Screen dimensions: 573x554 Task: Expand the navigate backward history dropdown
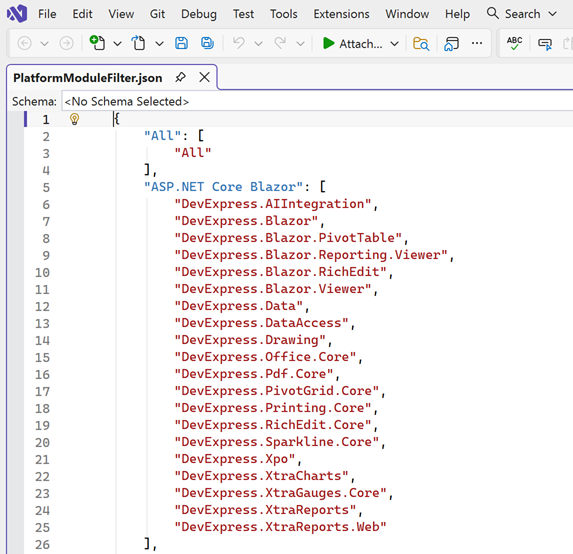[44, 44]
